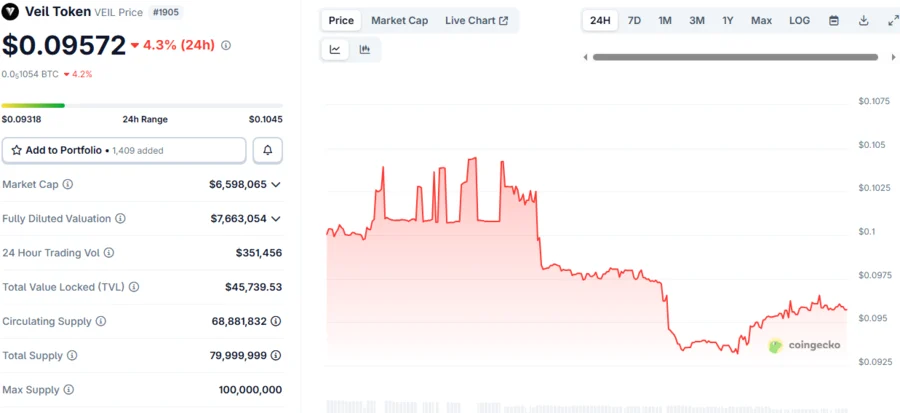Expand the Market Cap value chevron

[x=276, y=185]
